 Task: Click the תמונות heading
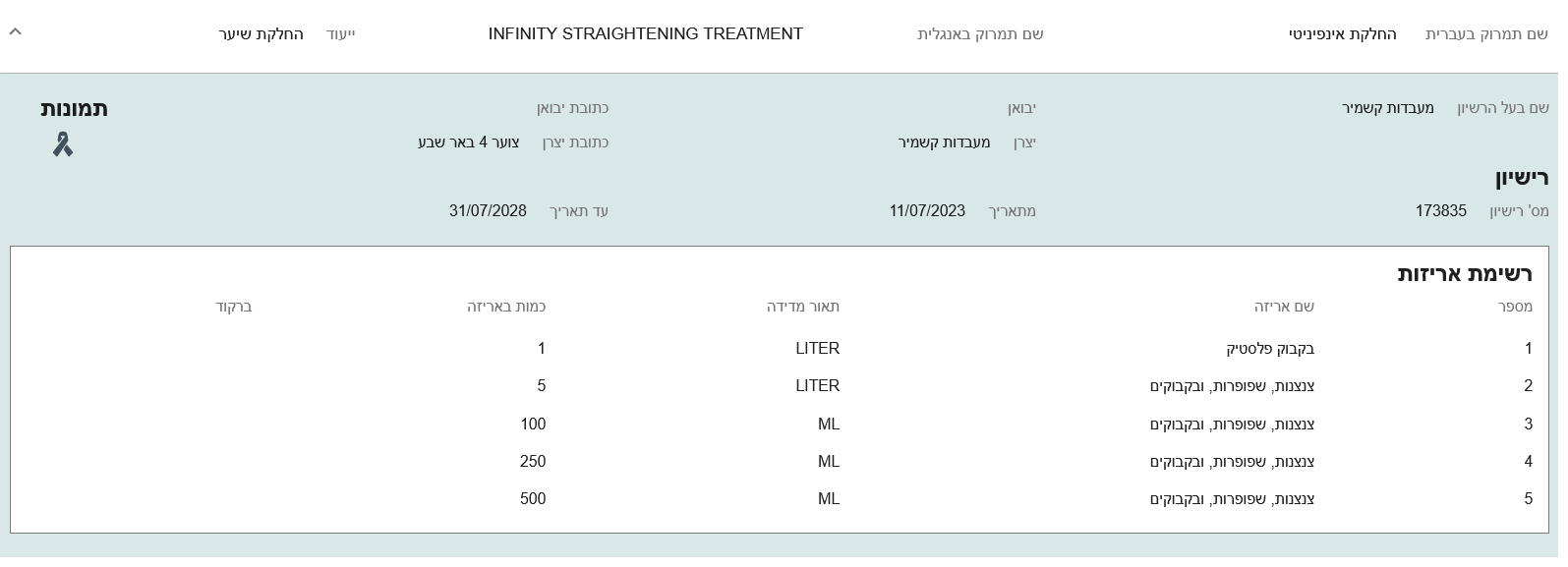[x=74, y=109]
